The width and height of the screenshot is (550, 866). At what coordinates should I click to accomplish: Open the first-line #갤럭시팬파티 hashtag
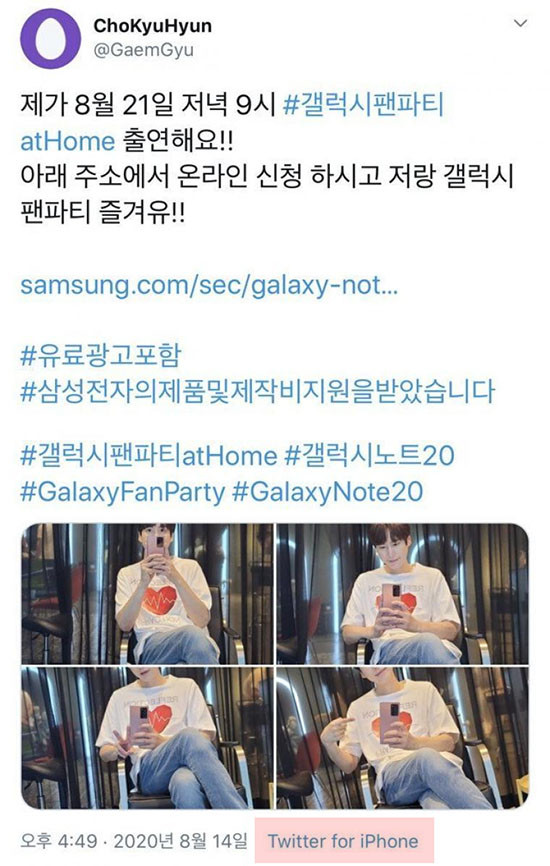pyautogui.click(x=363, y=105)
